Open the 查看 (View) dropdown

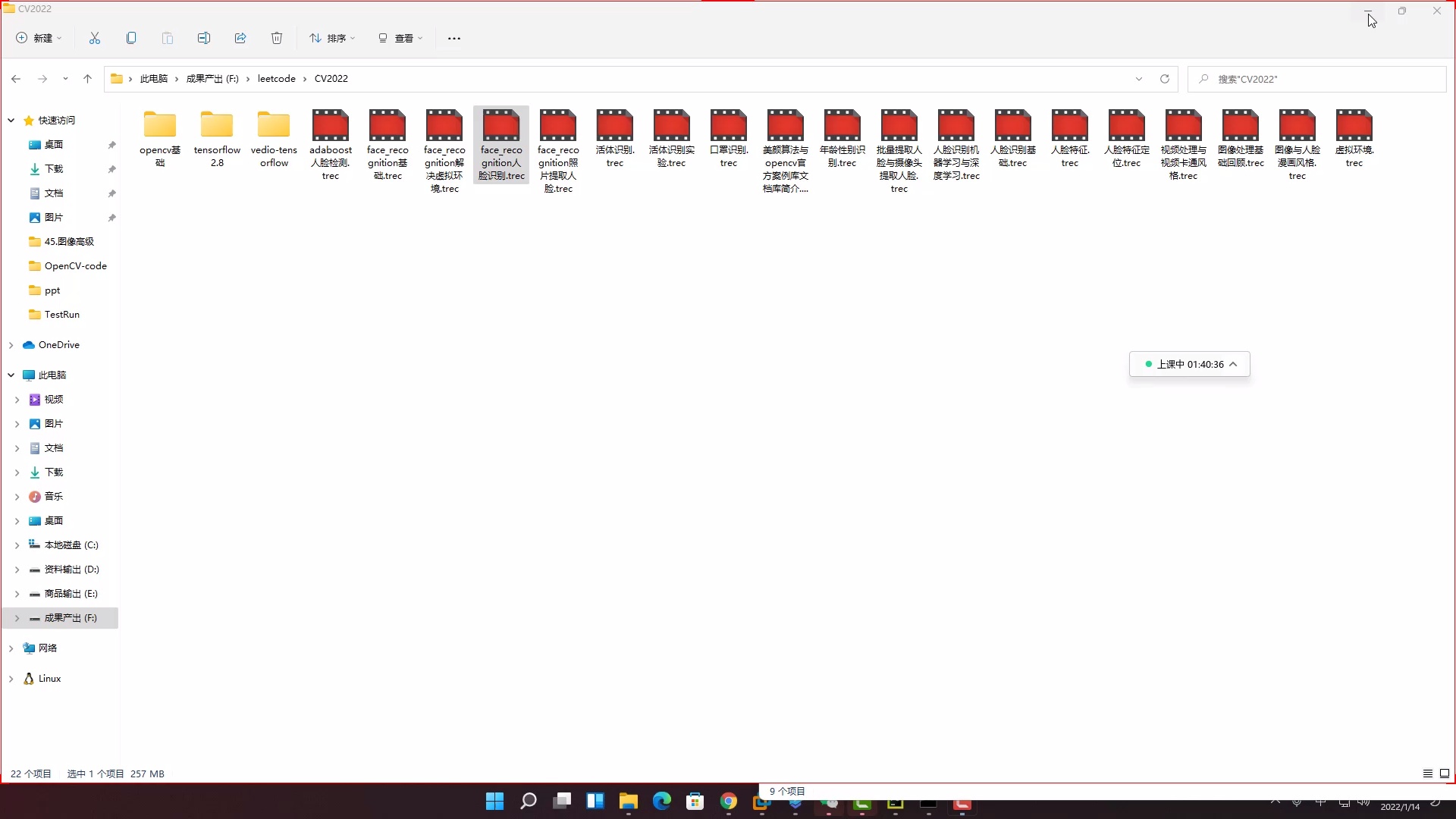click(401, 38)
